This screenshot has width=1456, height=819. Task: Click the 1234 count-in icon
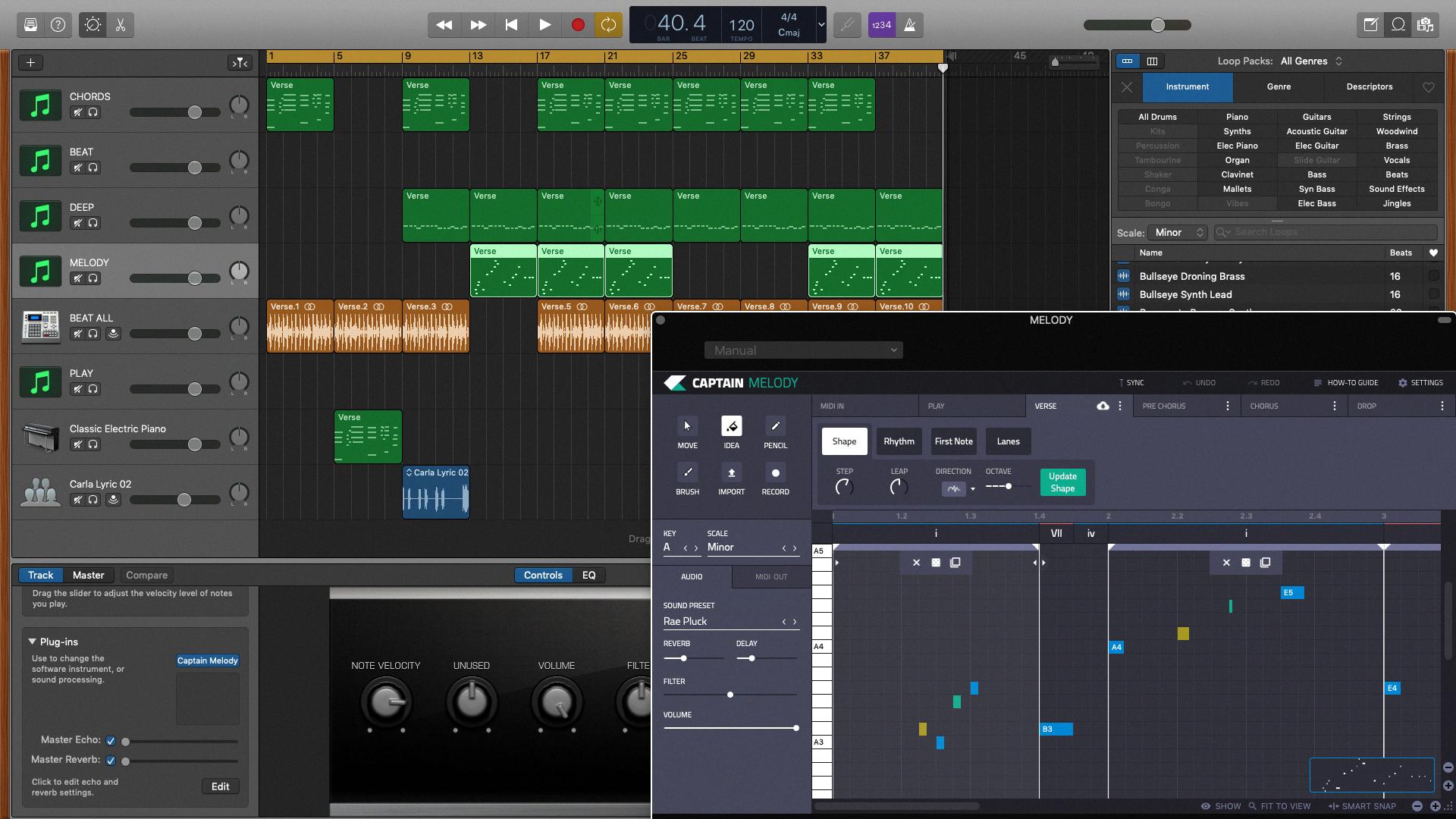[880, 24]
